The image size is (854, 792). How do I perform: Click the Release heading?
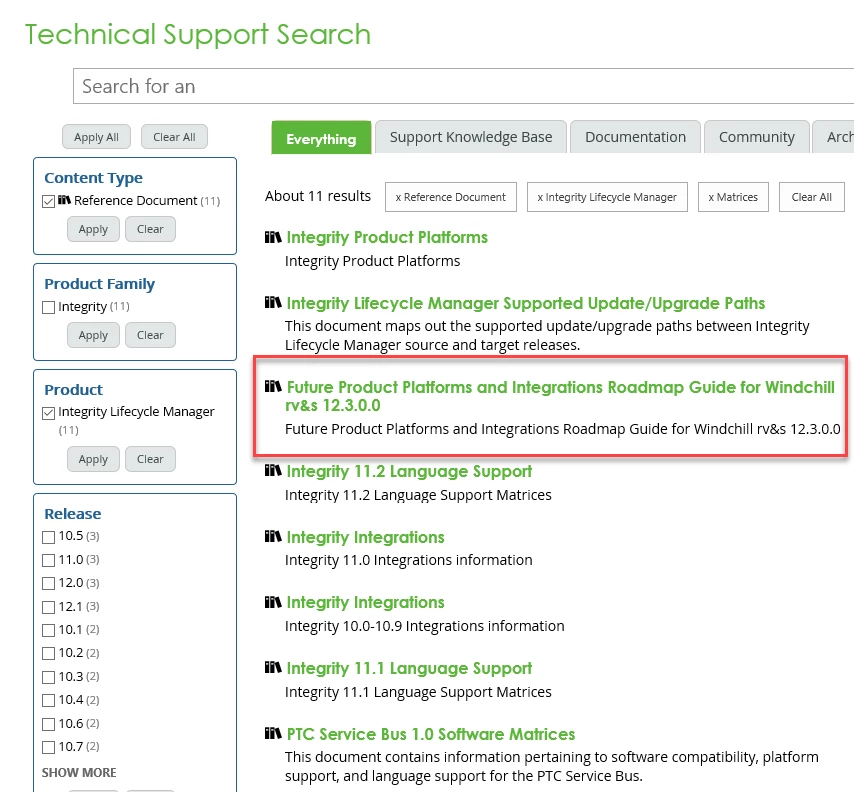coord(73,514)
